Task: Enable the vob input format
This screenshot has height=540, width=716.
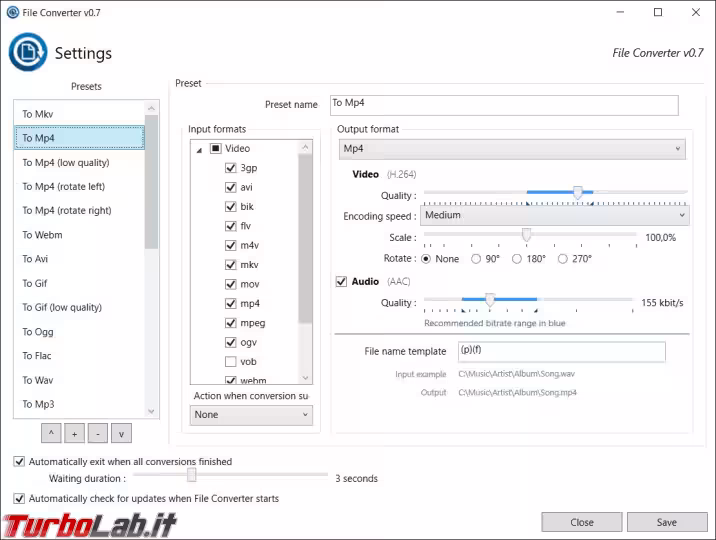Action: tap(231, 362)
